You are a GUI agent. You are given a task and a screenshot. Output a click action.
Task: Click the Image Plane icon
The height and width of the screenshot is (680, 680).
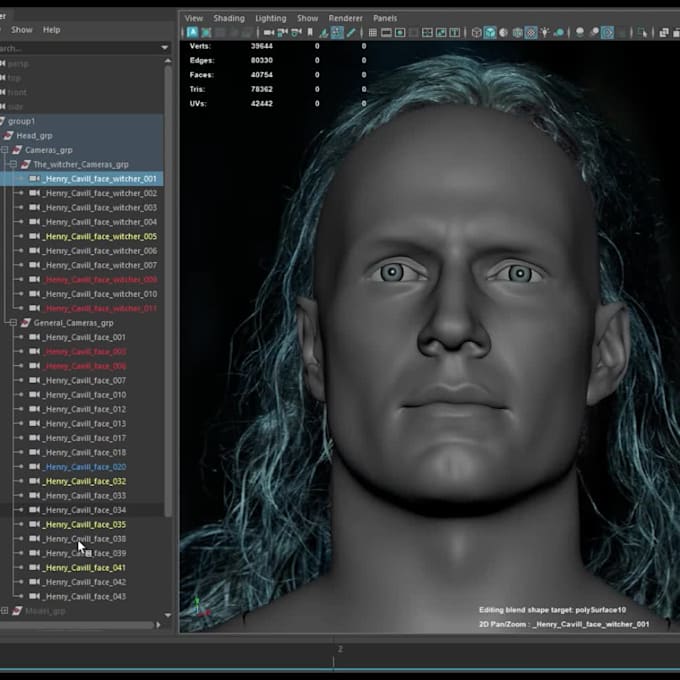coord(324,33)
